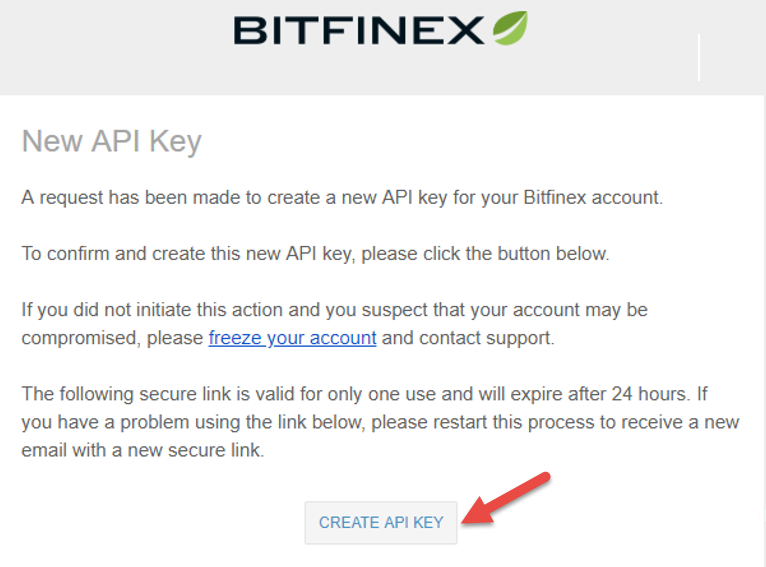
Task: Click the words 'contact support'
Action: pos(487,338)
